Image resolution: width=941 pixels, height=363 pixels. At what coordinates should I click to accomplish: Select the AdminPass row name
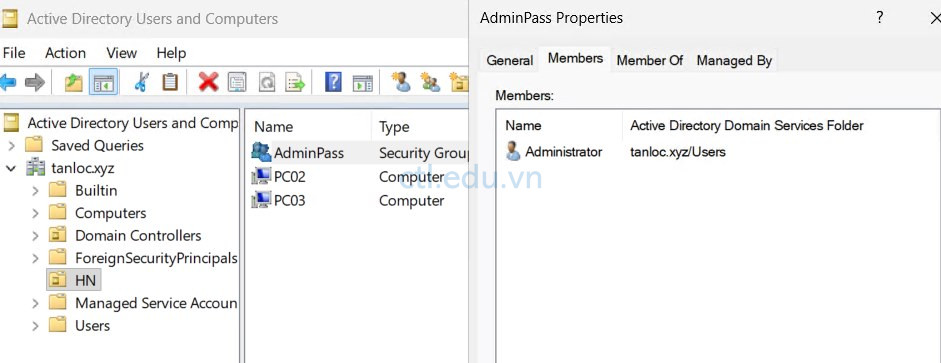(x=309, y=153)
